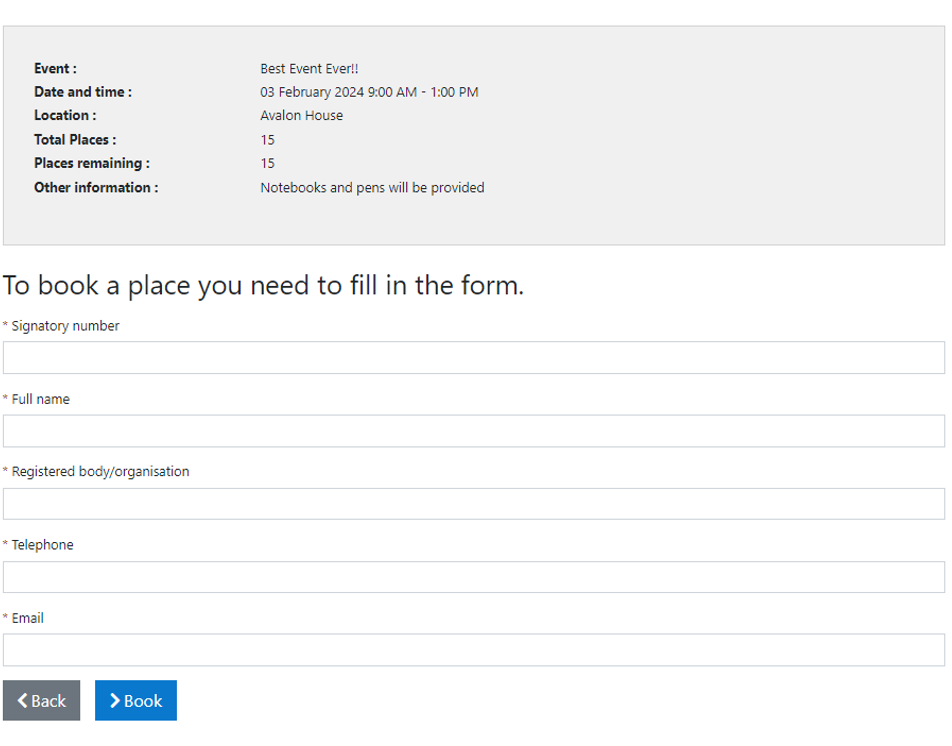The width and height of the screenshot is (952, 746).
Task: Click the 'Places remaining' label
Action: (x=92, y=163)
